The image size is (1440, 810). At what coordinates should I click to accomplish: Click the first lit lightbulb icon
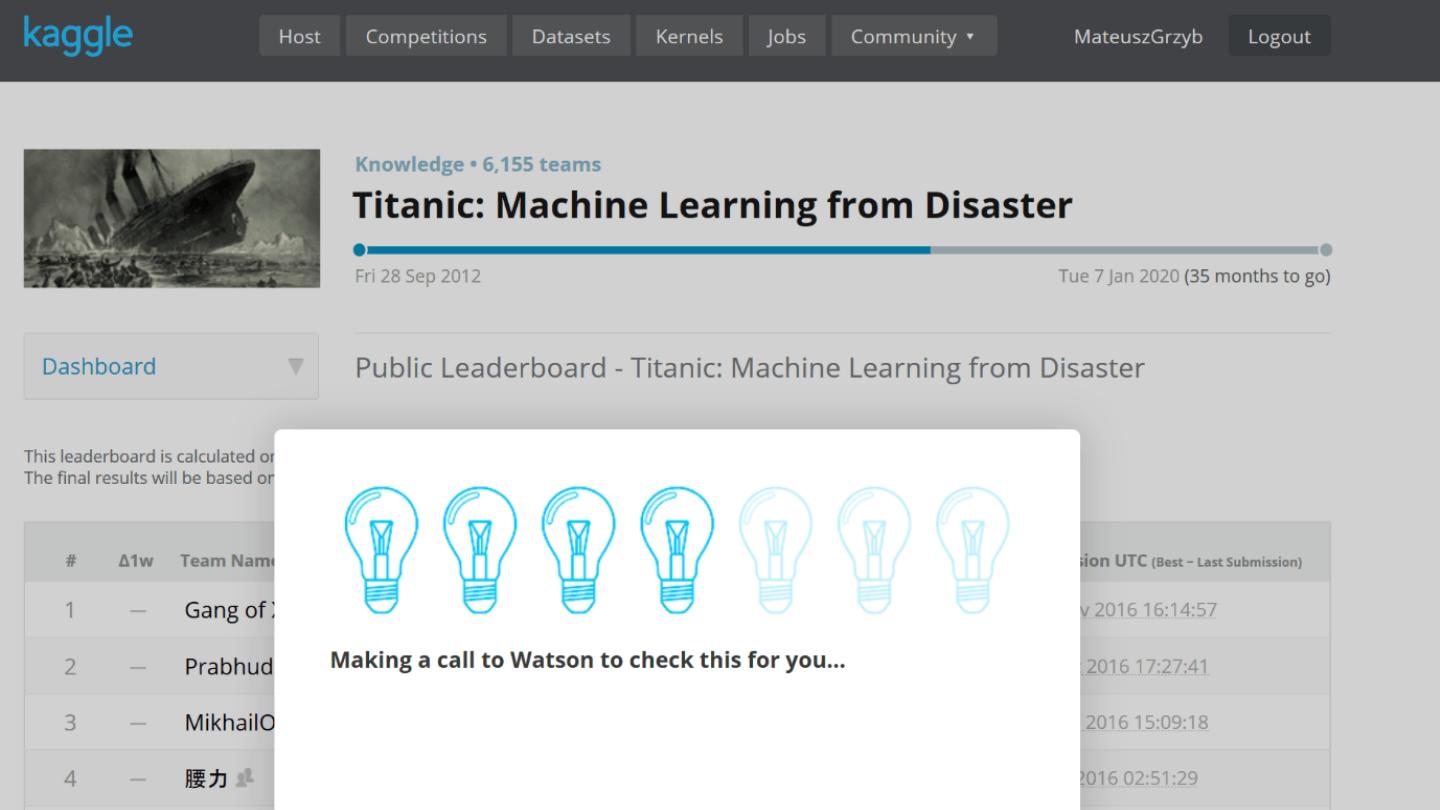coord(381,549)
